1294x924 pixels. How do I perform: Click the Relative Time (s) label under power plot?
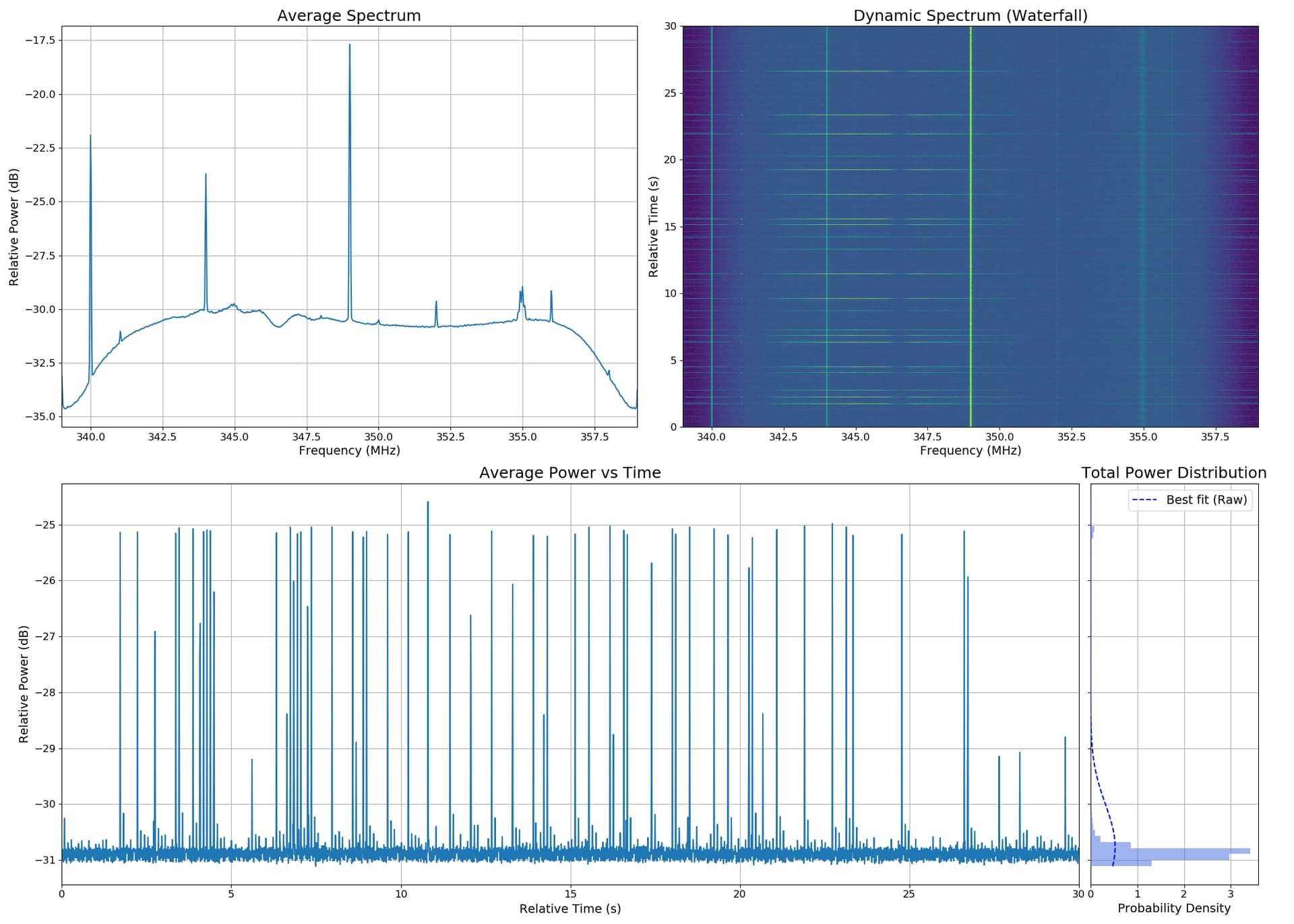pyautogui.click(x=570, y=908)
